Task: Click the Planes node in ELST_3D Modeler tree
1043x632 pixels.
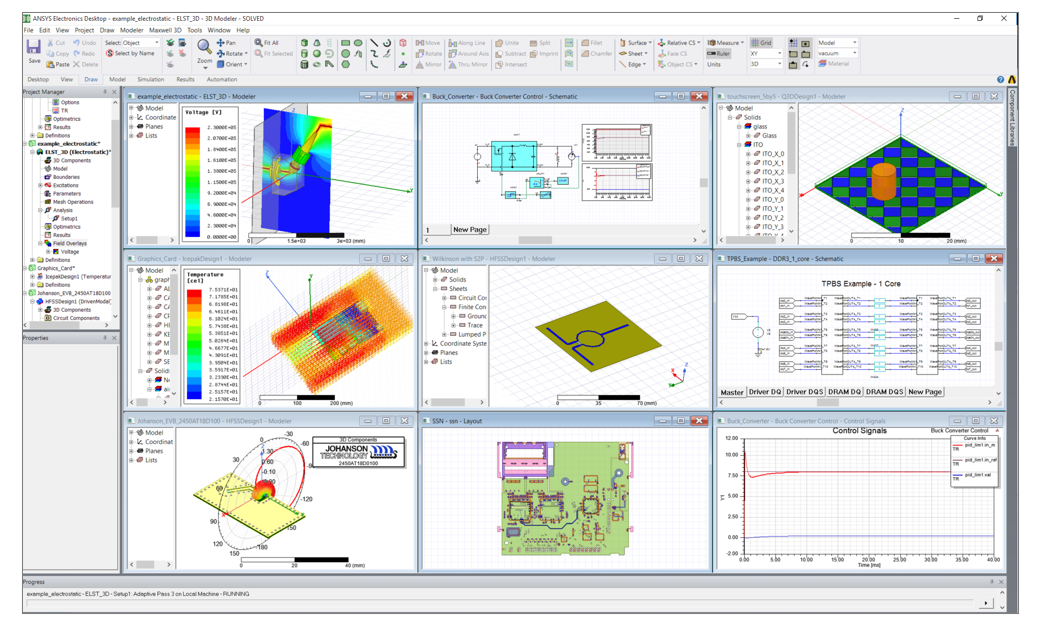Action: 154,126
